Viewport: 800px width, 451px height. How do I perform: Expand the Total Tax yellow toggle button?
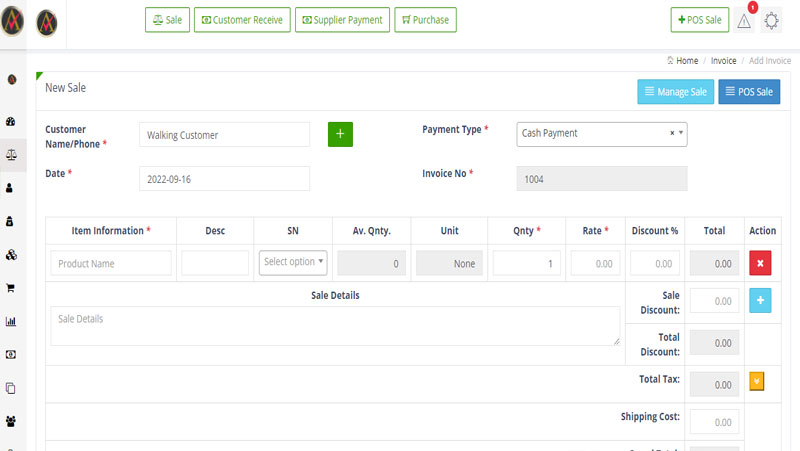(x=756, y=381)
